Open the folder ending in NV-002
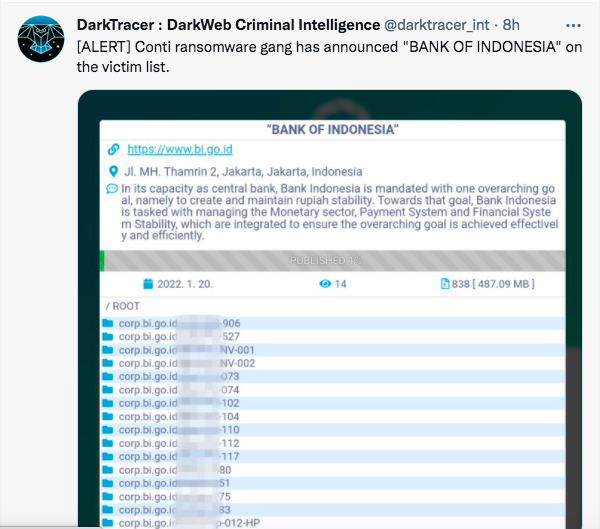 333,363
